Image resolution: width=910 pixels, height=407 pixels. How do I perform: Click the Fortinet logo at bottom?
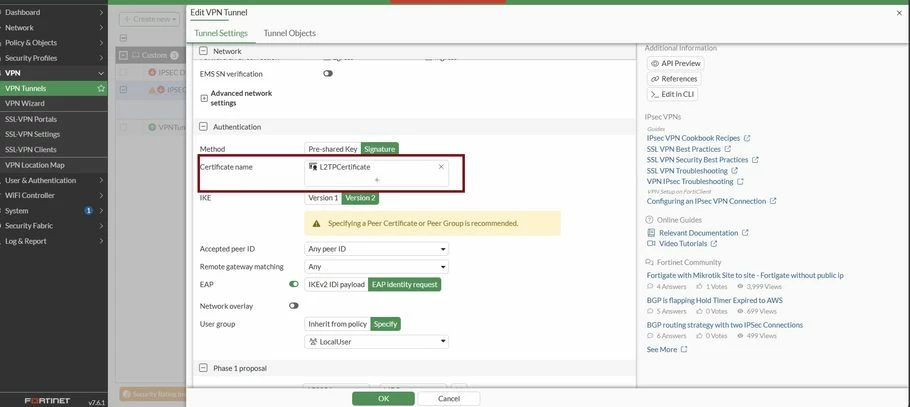pyautogui.click(x=48, y=401)
